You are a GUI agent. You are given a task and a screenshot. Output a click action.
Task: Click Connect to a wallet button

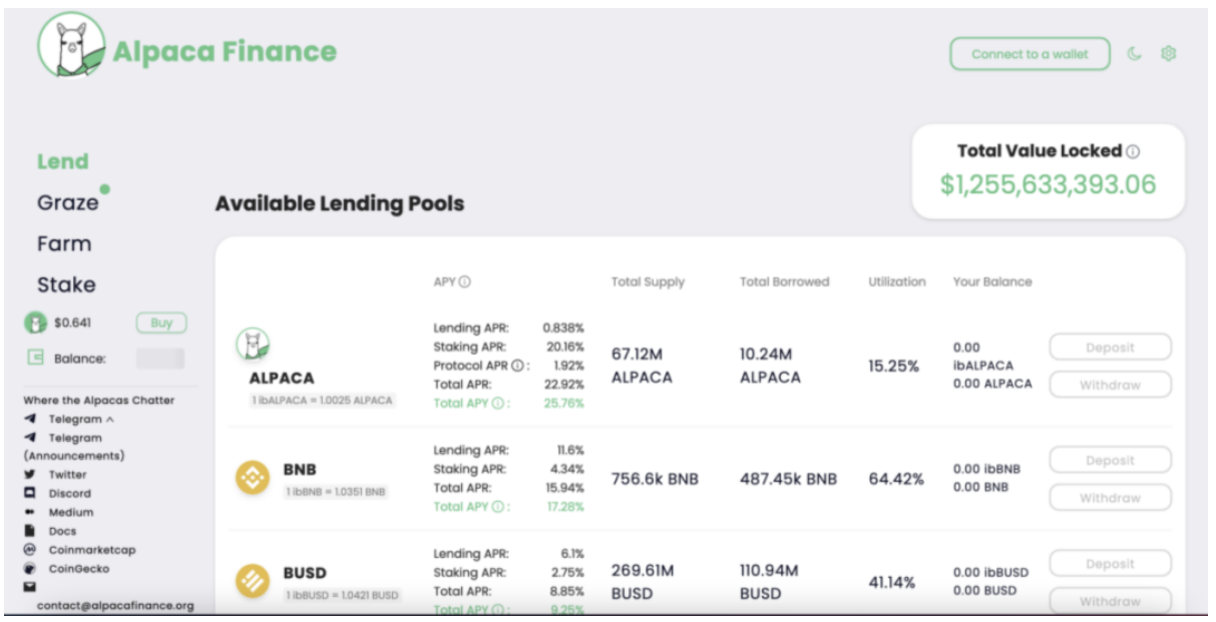click(1030, 54)
